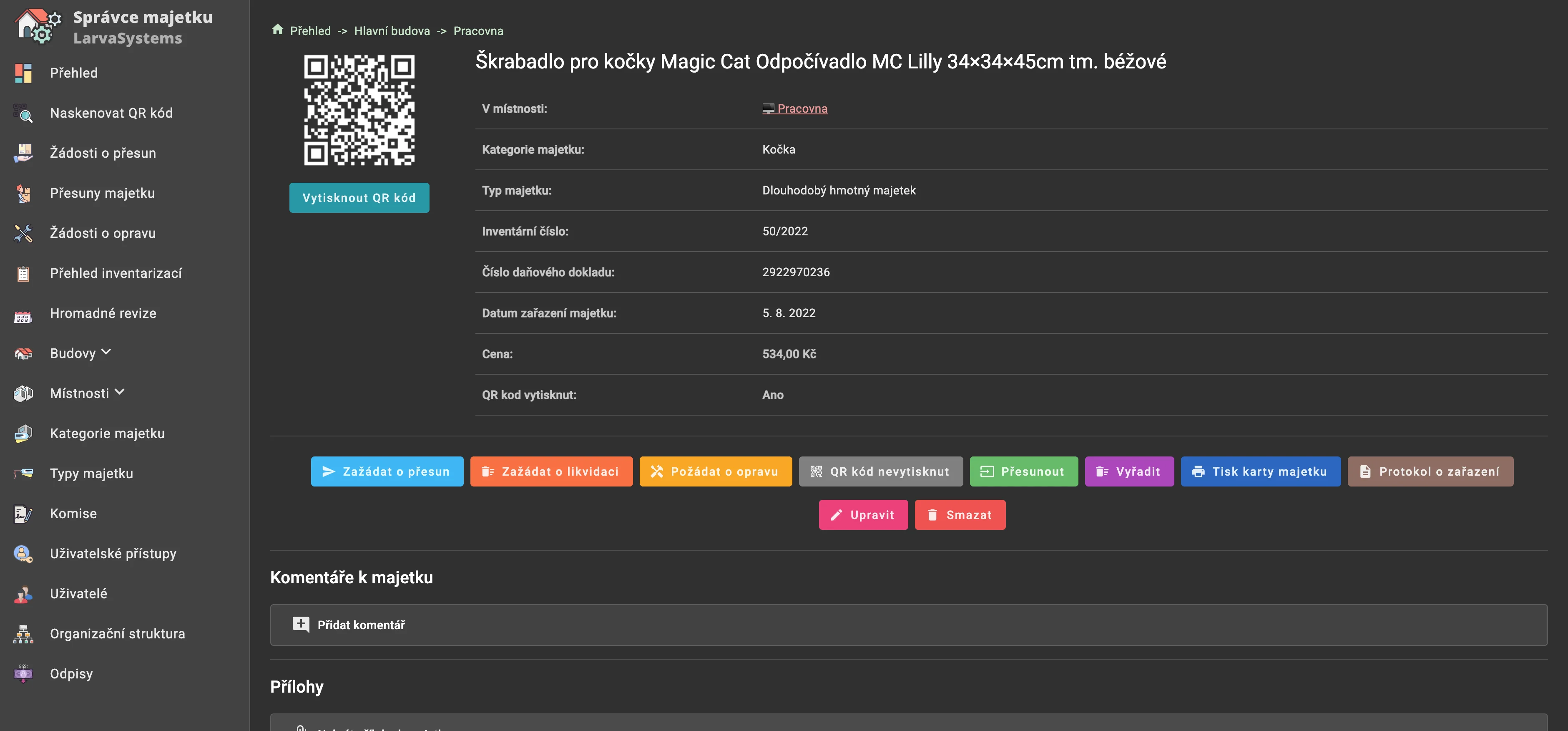Click the plus icon beside Přidat komentář

pos(301,624)
